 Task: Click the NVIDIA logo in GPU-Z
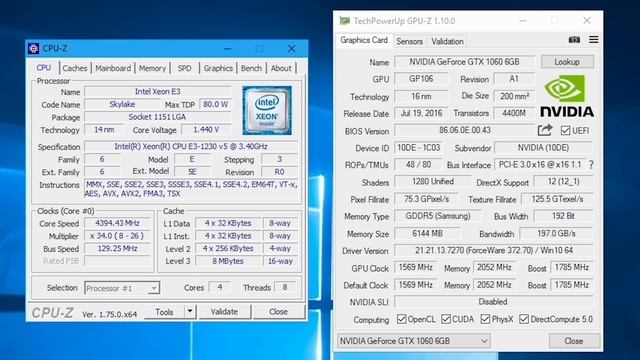tap(567, 96)
